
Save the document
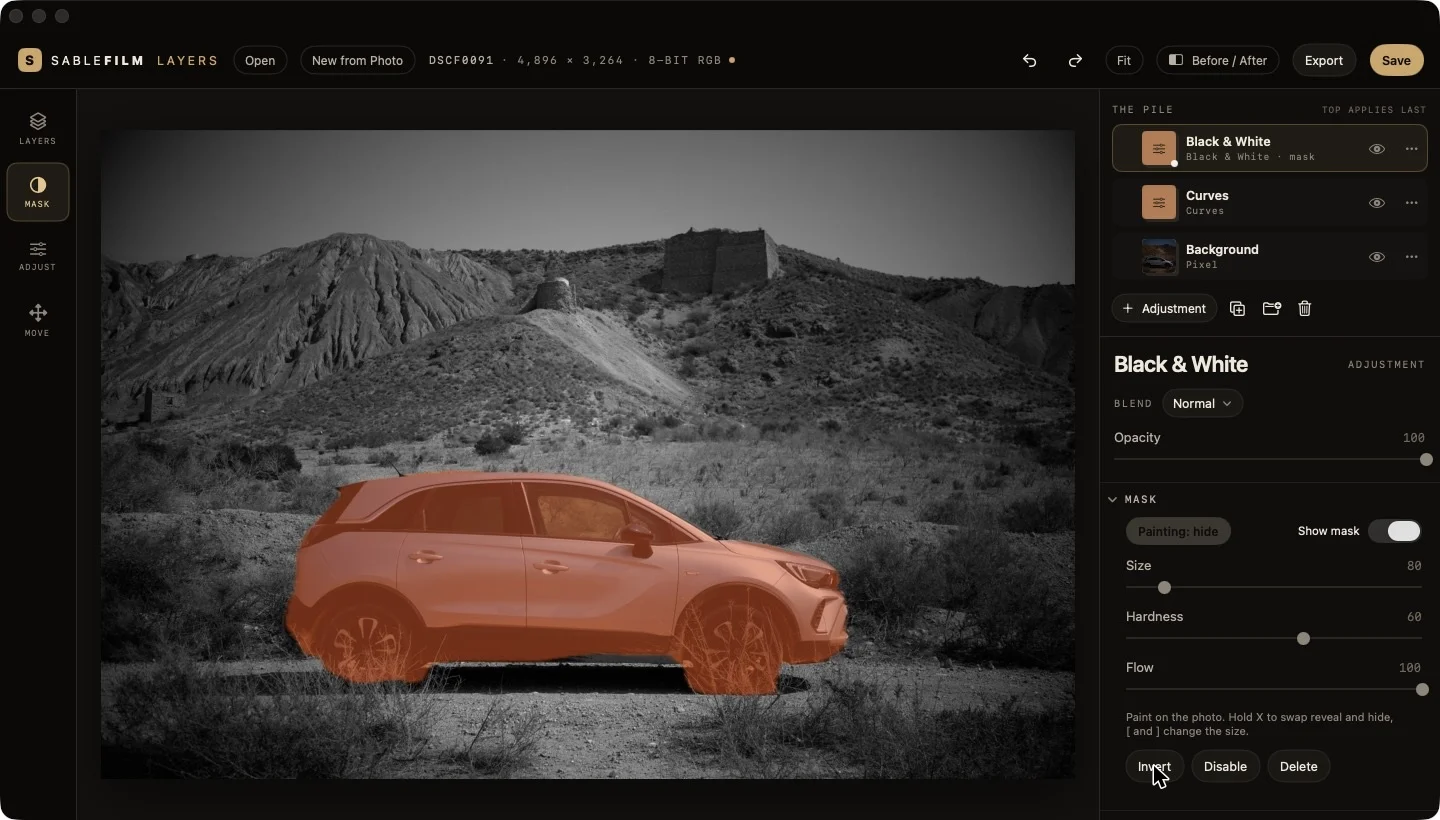(1396, 60)
